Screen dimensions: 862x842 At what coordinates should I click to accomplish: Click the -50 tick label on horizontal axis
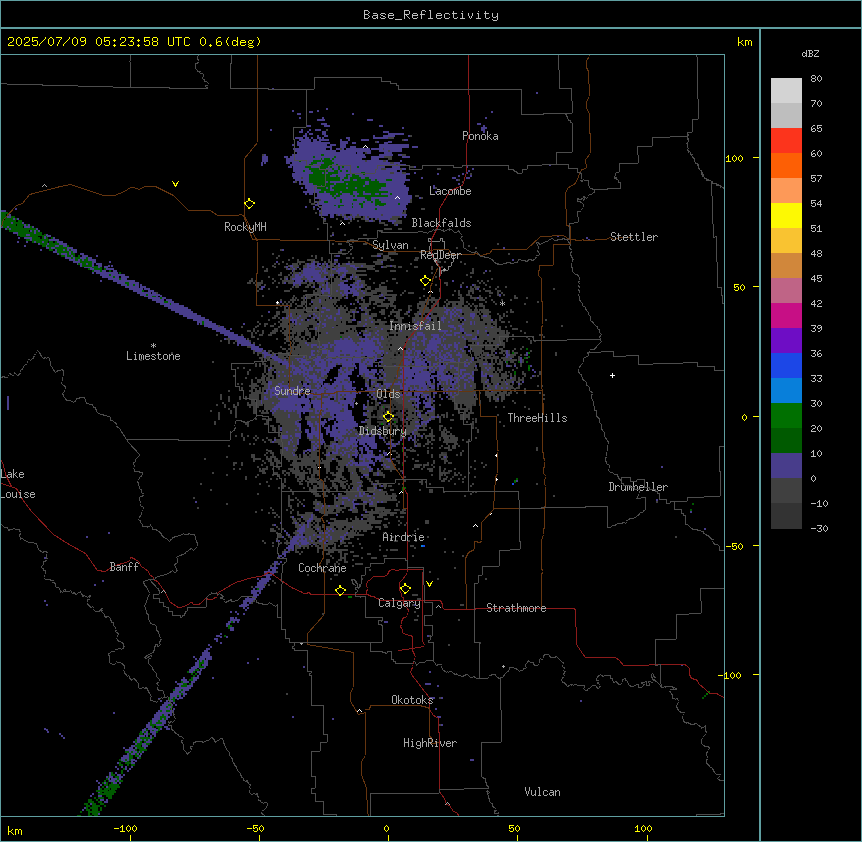point(255,828)
